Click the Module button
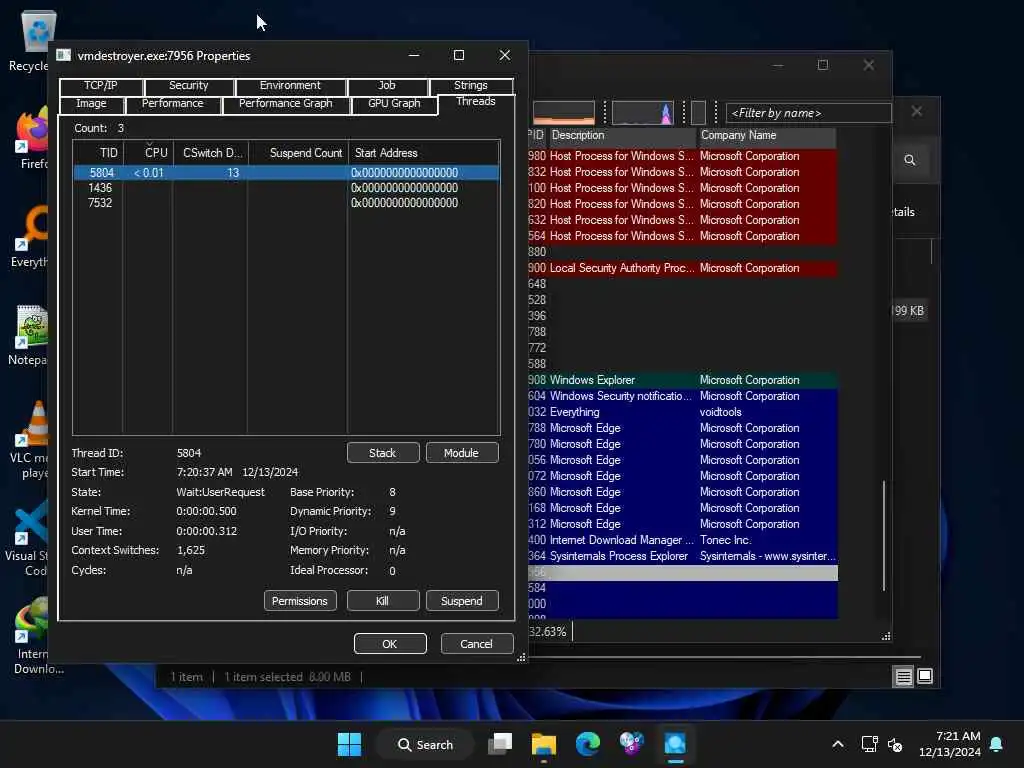 [461, 453]
